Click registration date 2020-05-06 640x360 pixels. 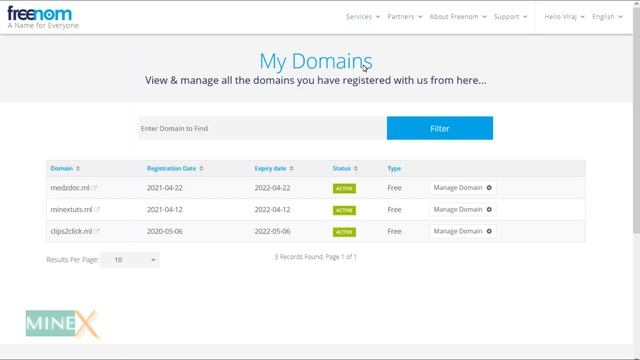(165, 231)
